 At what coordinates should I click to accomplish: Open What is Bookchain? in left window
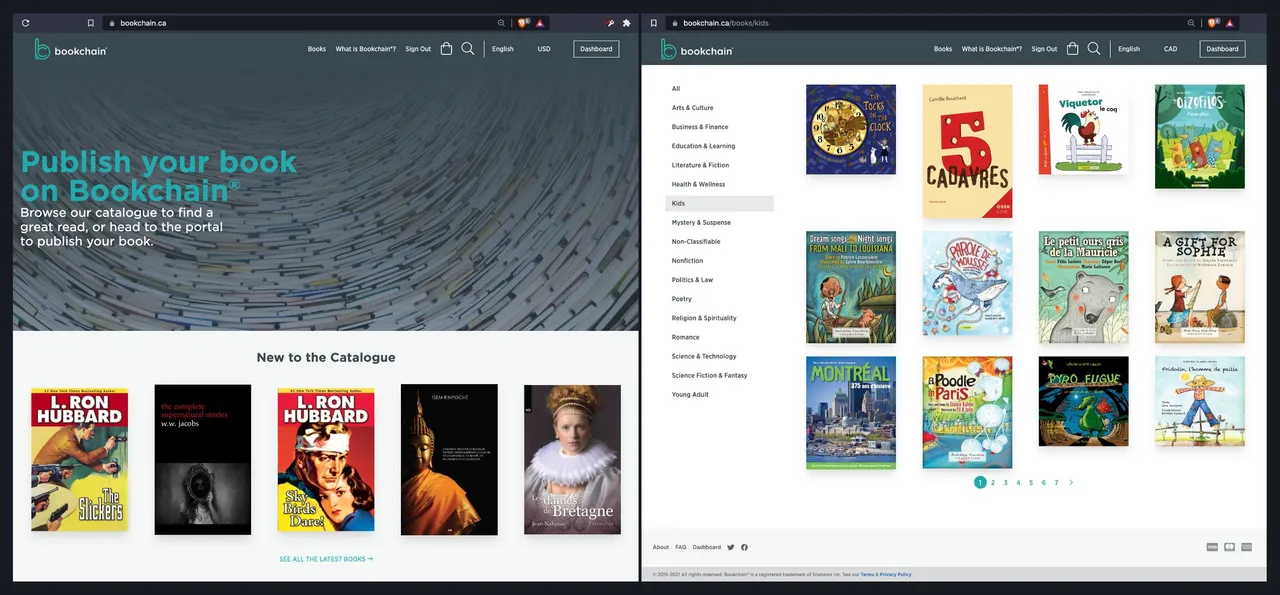pos(366,49)
